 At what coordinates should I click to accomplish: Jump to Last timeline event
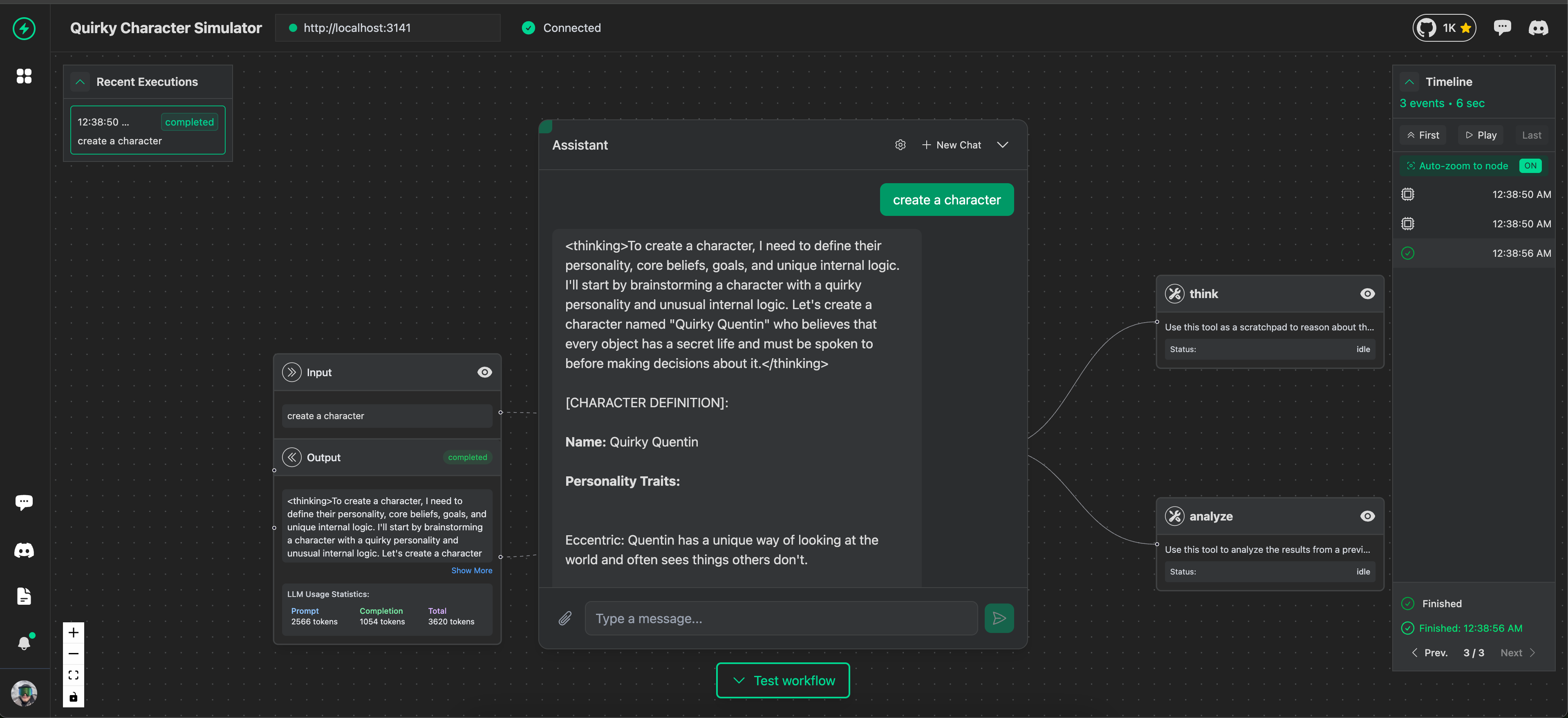click(1532, 135)
